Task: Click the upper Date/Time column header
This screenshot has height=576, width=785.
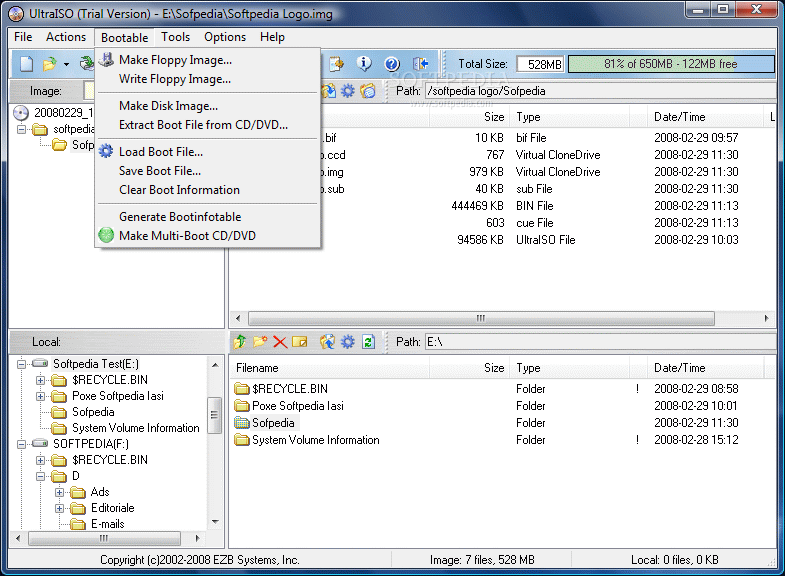Action: click(704, 117)
